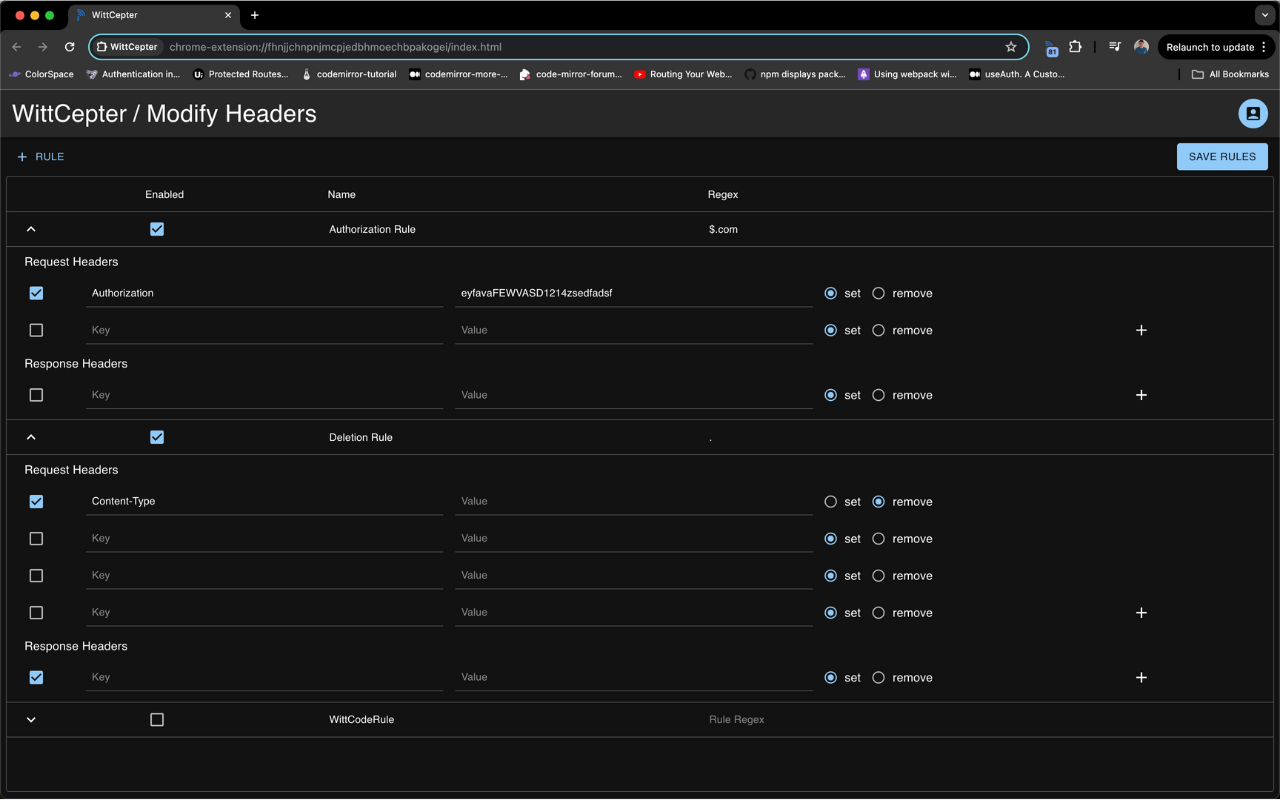The width and height of the screenshot is (1280, 800).
Task: Bookmark this page with the star icon
Action: click(1011, 47)
